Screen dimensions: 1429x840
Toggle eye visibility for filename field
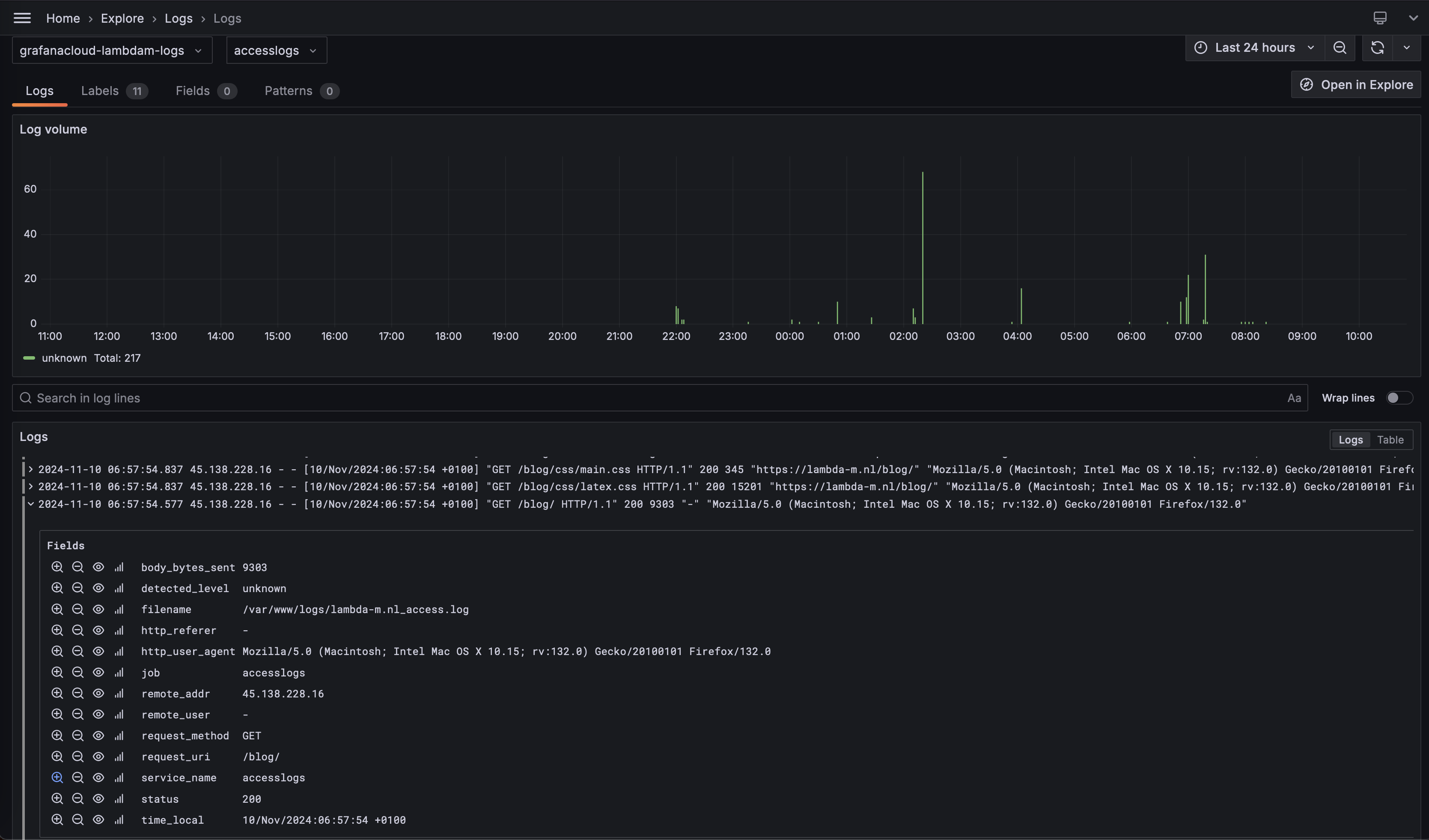point(98,609)
